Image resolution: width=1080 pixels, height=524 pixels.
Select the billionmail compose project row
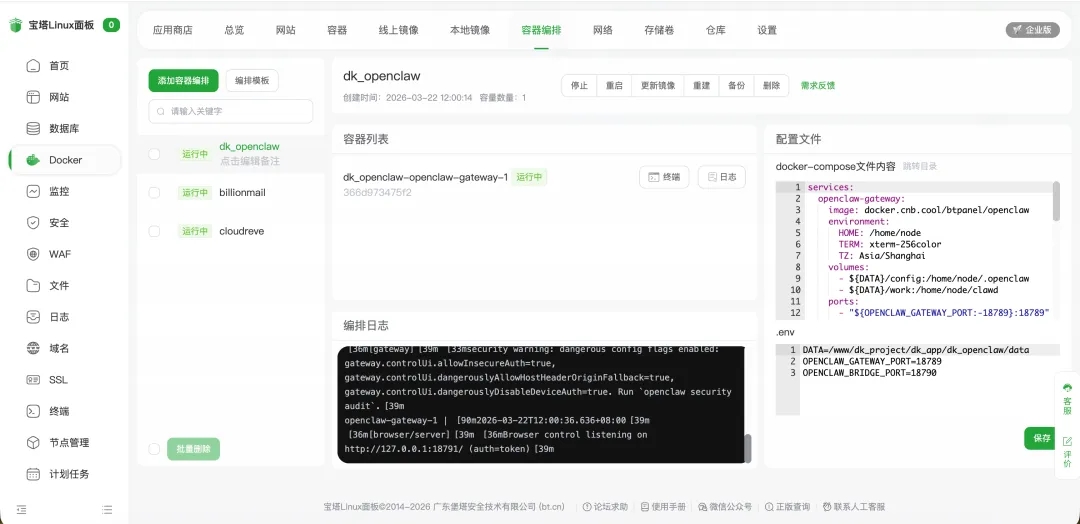click(231, 193)
